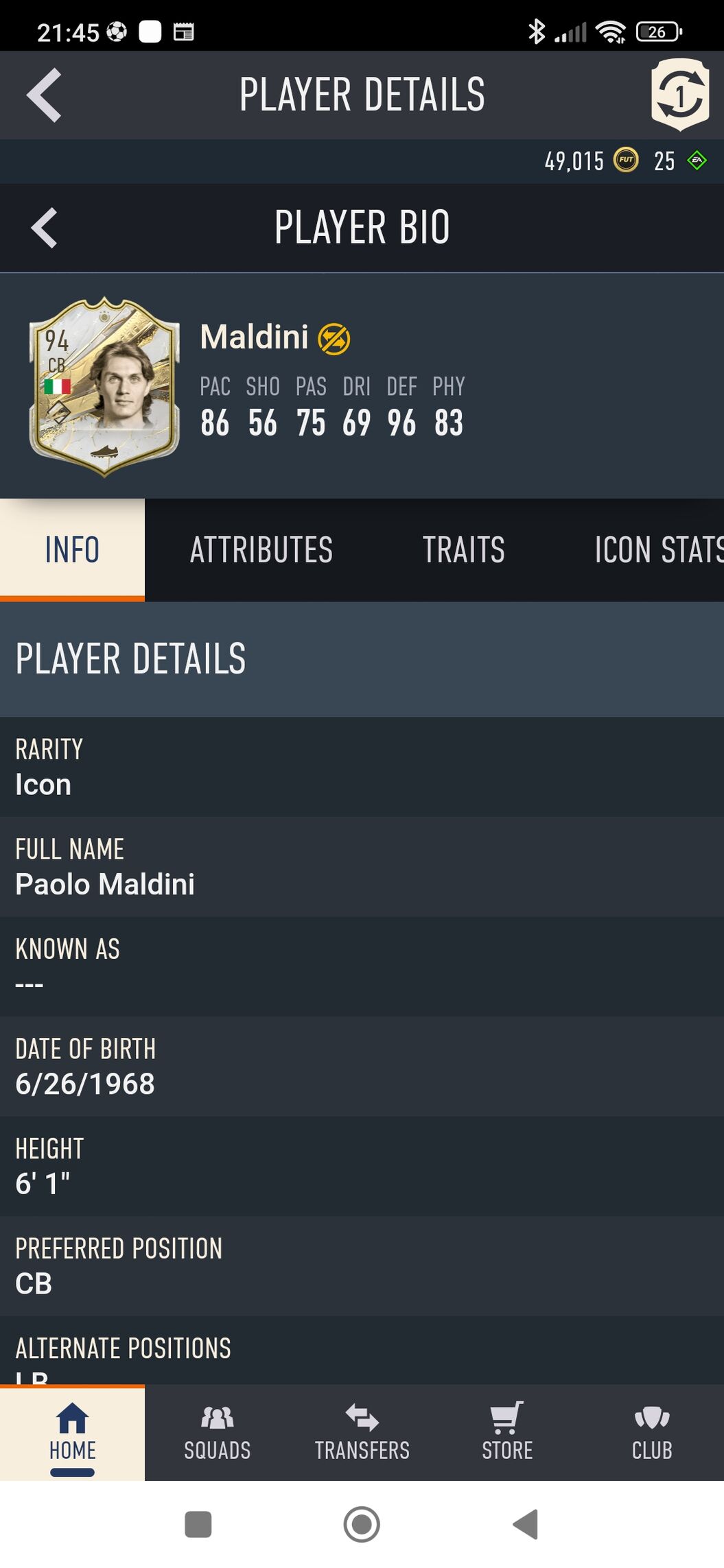Tap the Home navigation button
724x1568 pixels.
(72, 1434)
